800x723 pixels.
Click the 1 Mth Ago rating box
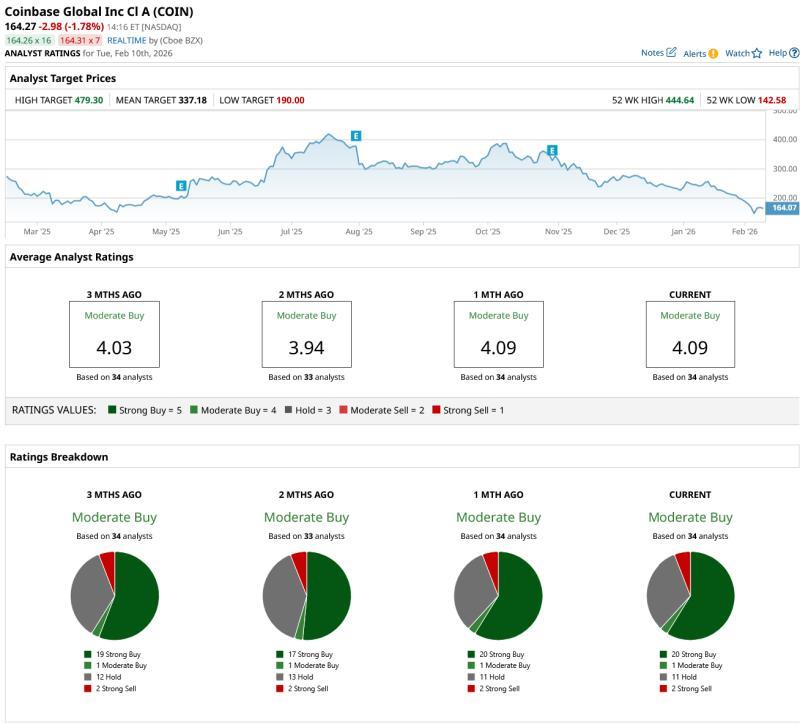tap(498, 335)
